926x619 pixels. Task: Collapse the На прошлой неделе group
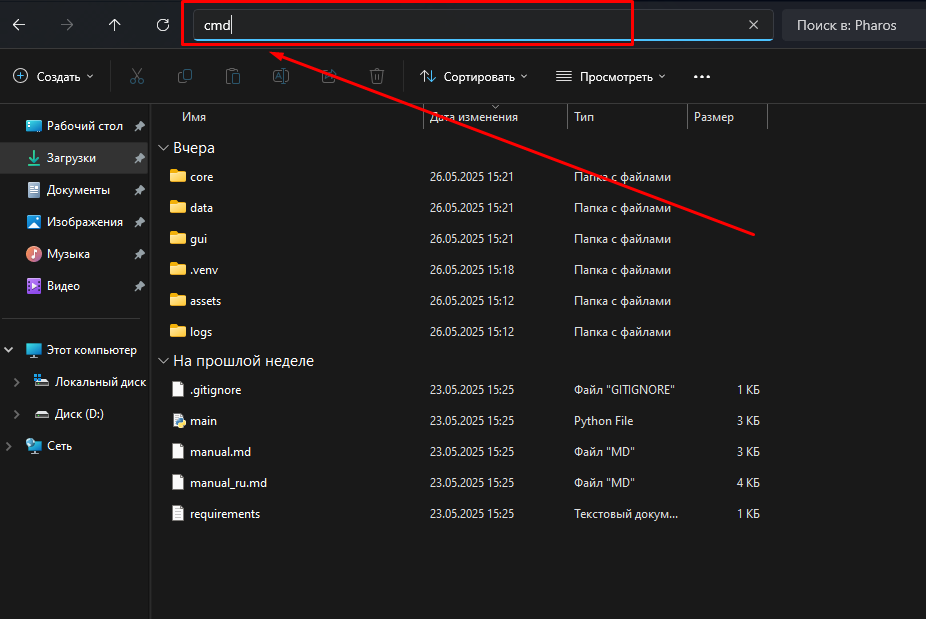tap(164, 361)
